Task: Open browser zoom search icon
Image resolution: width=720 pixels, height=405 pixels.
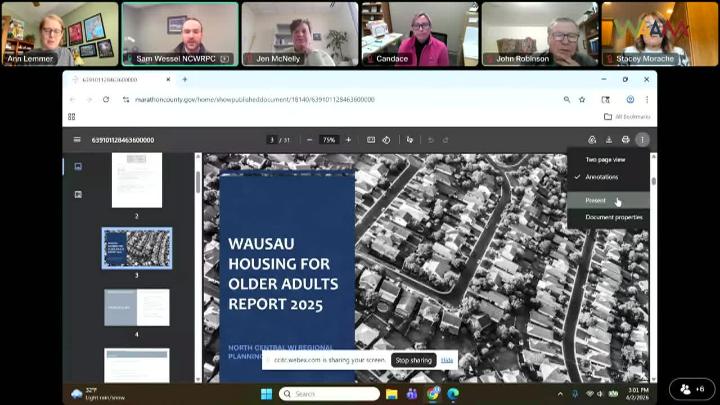Action: pyautogui.click(x=567, y=99)
